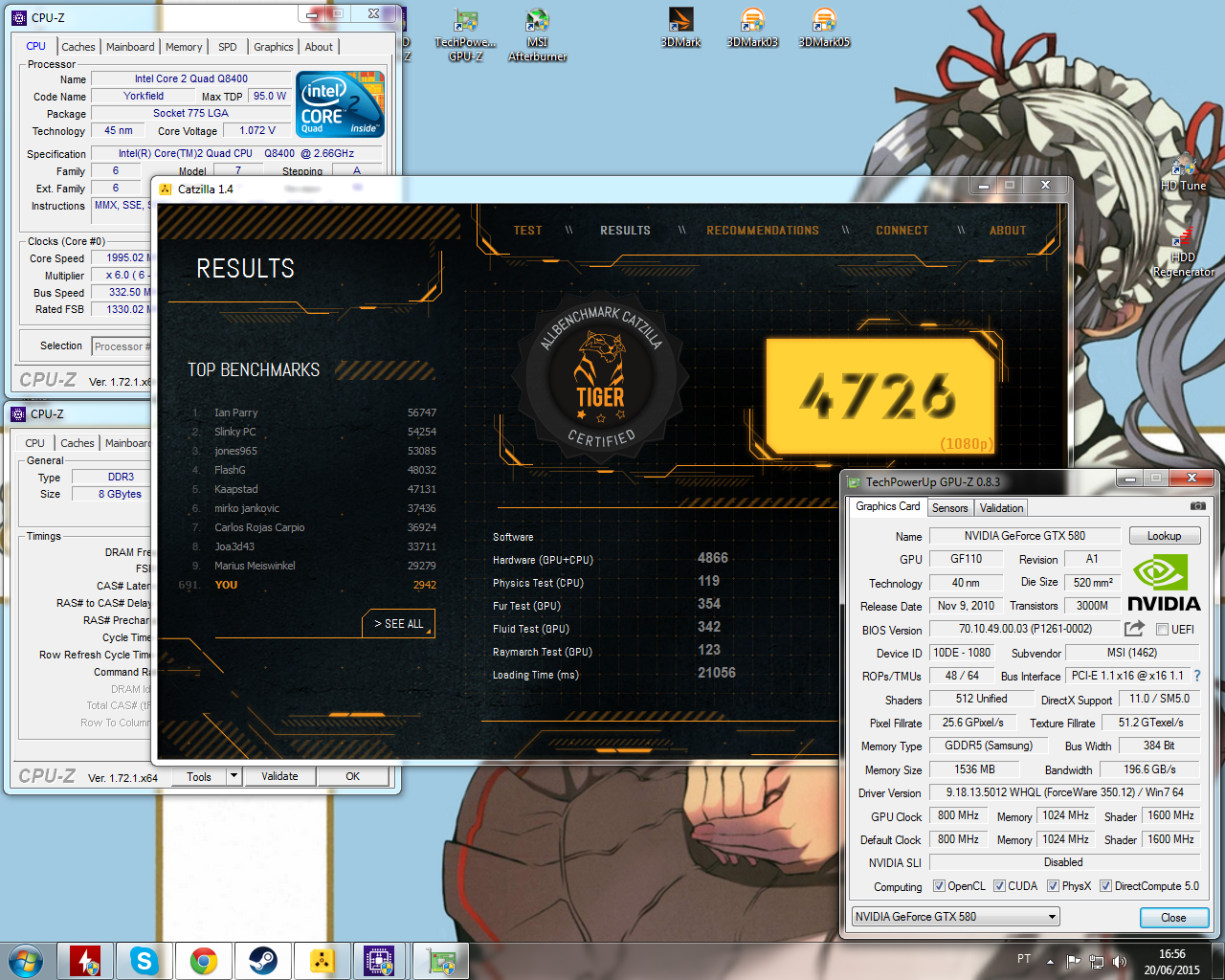Click the volume speaker tray icon
Screen dimensions: 1225x980
click(x=1120, y=961)
